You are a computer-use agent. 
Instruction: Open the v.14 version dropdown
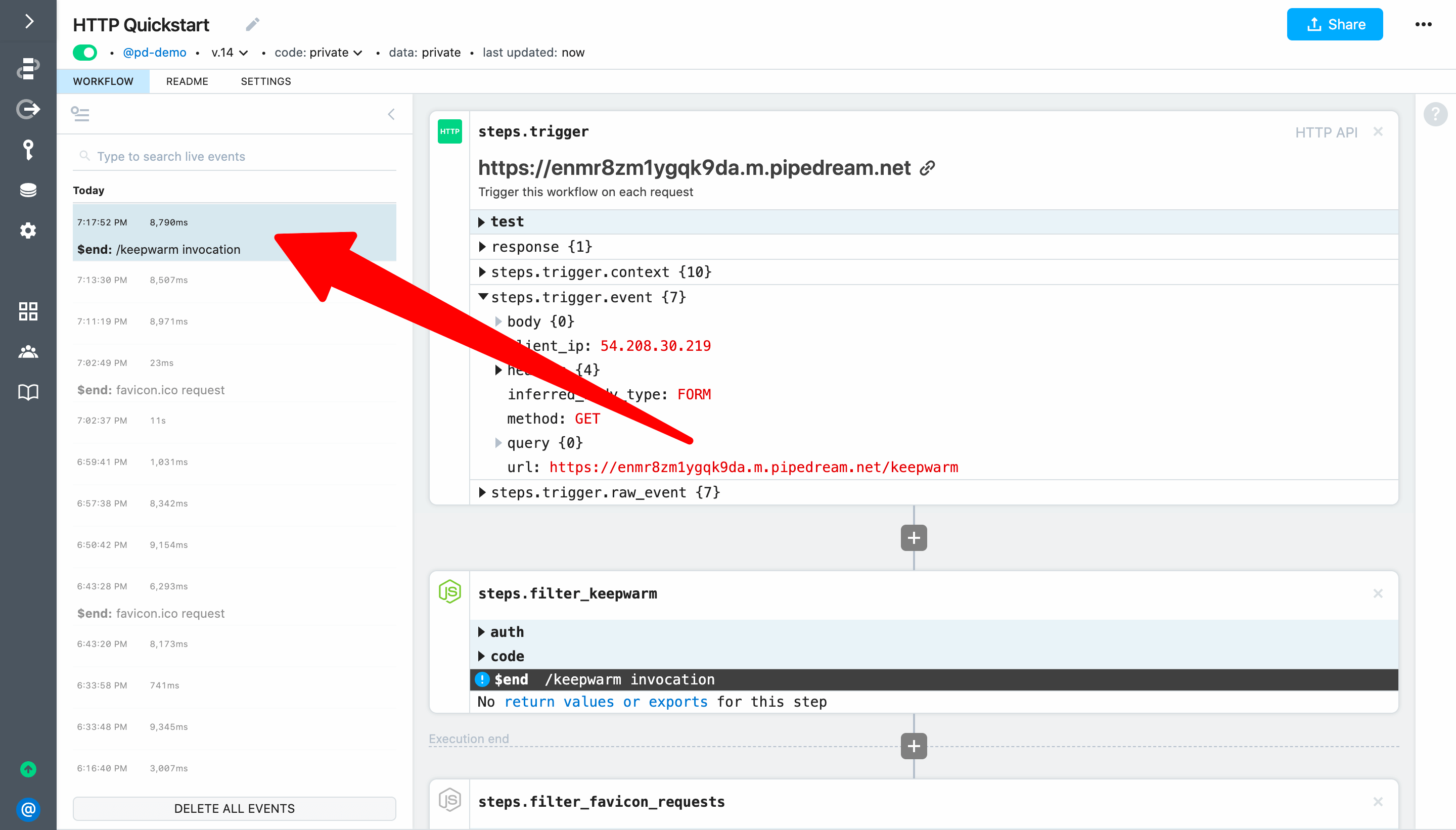click(229, 53)
